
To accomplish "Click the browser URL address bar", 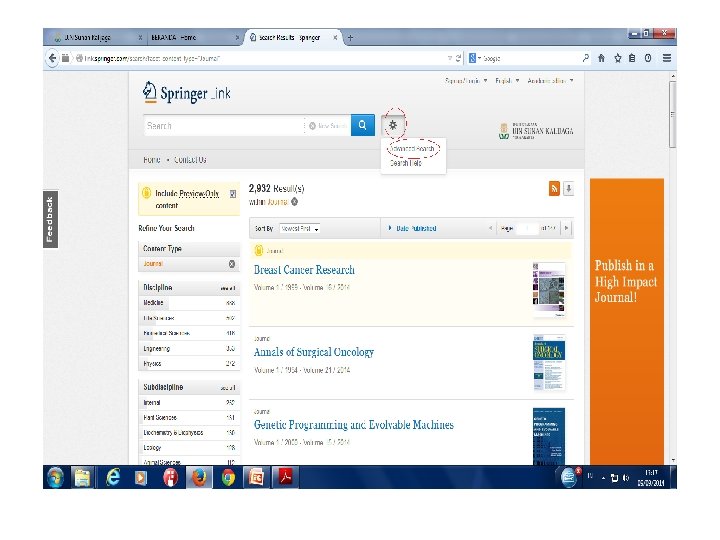I will pyautogui.click(x=264, y=58).
